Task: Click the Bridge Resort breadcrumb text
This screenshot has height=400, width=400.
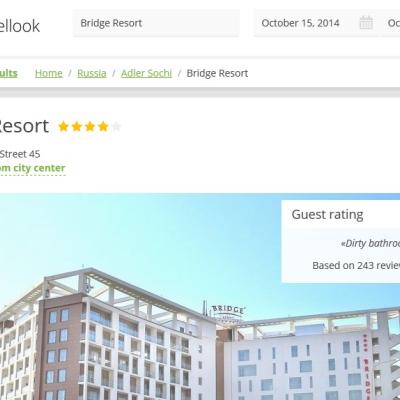Action: [217, 73]
